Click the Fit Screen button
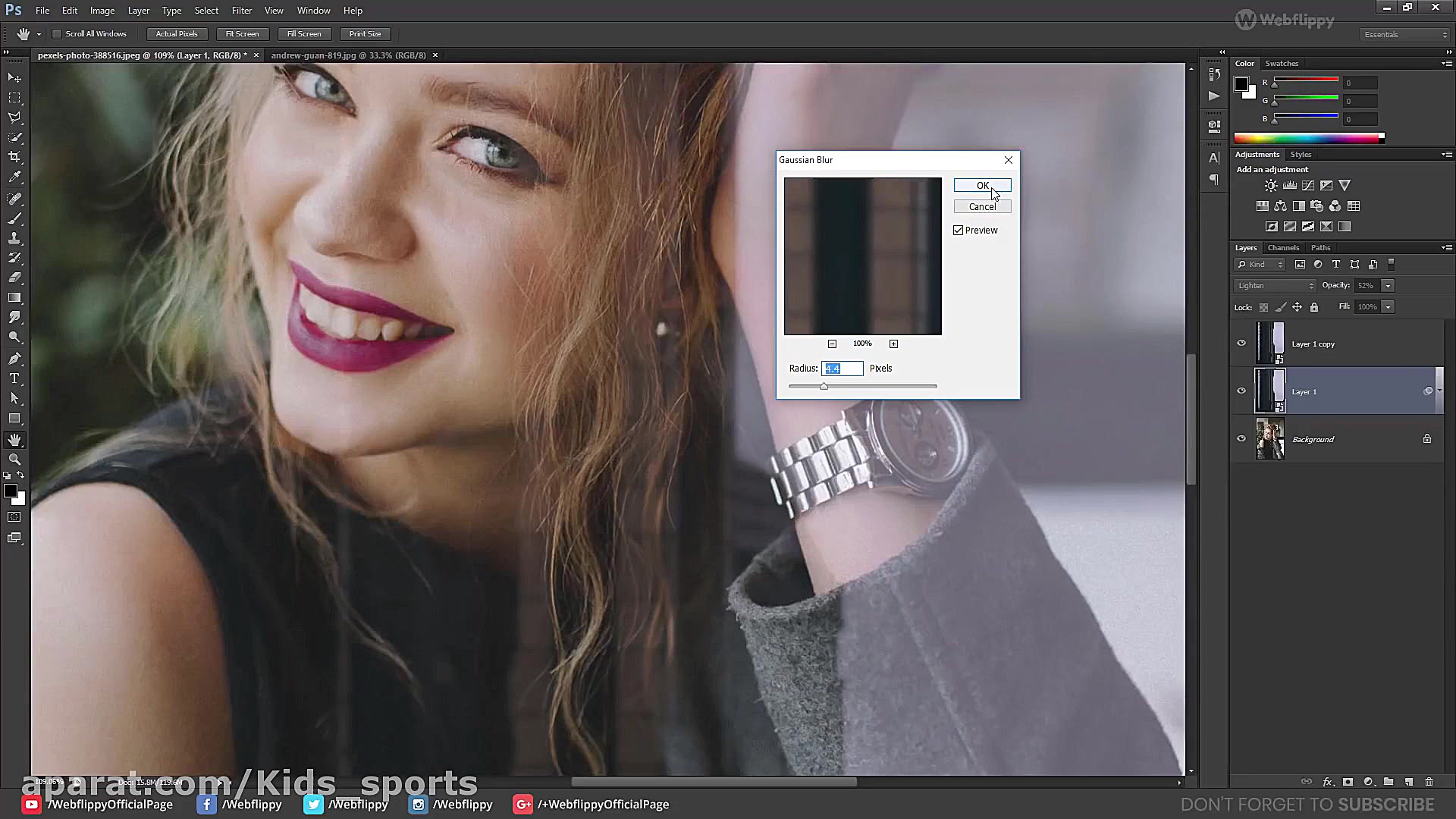This screenshot has width=1456, height=819. click(242, 34)
